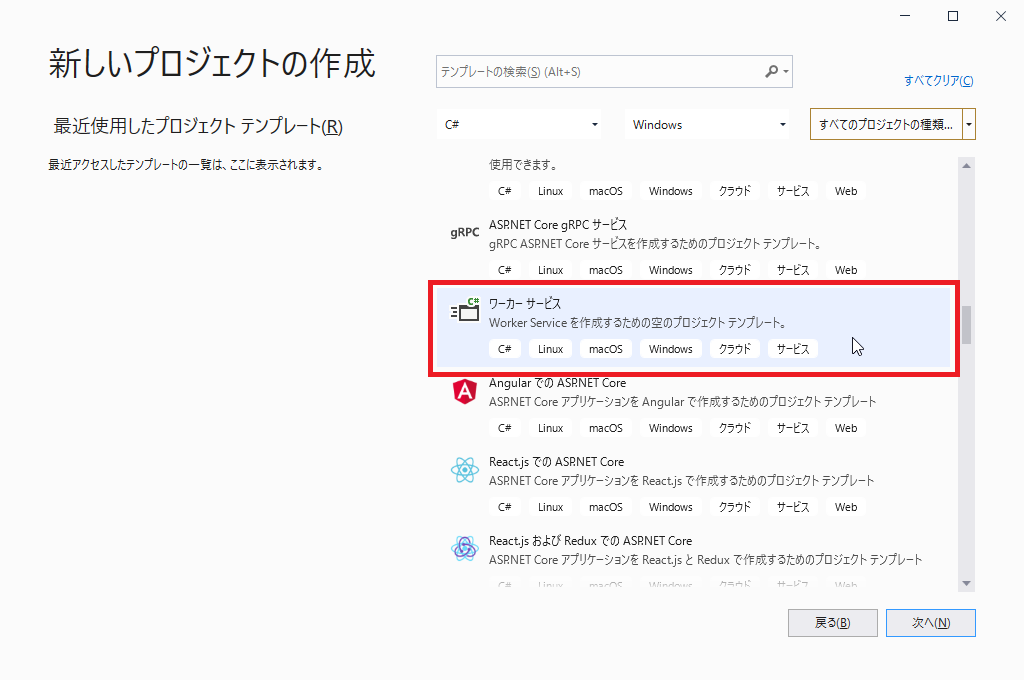Click the React.js template description text
Screen dimensions: 1024x680
tap(681, 481)
